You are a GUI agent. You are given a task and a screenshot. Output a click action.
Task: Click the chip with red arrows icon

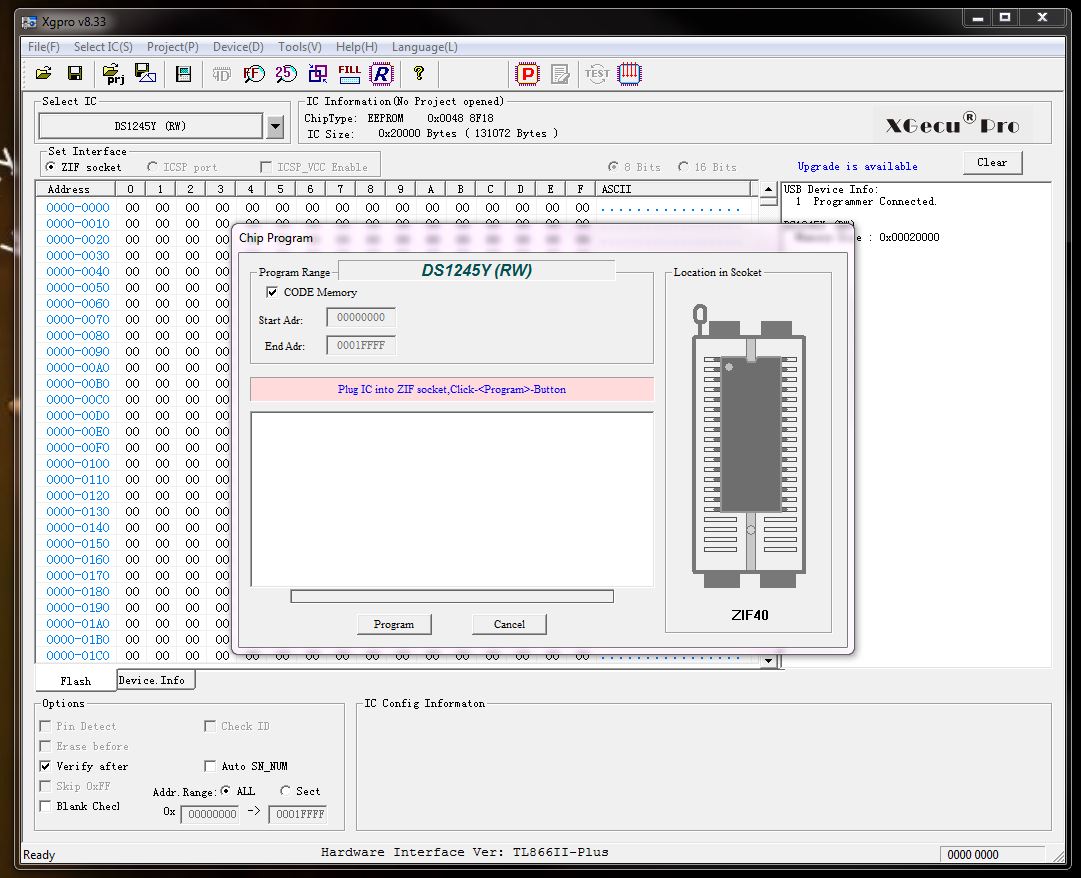629,74
